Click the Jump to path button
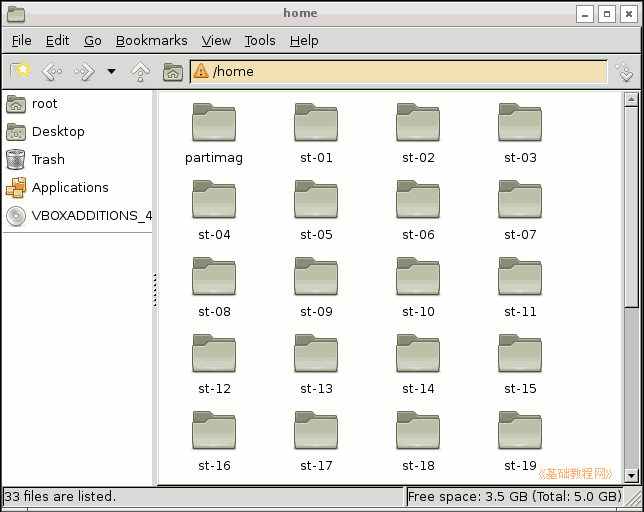The image size is (644, 512). click(625, 72)
